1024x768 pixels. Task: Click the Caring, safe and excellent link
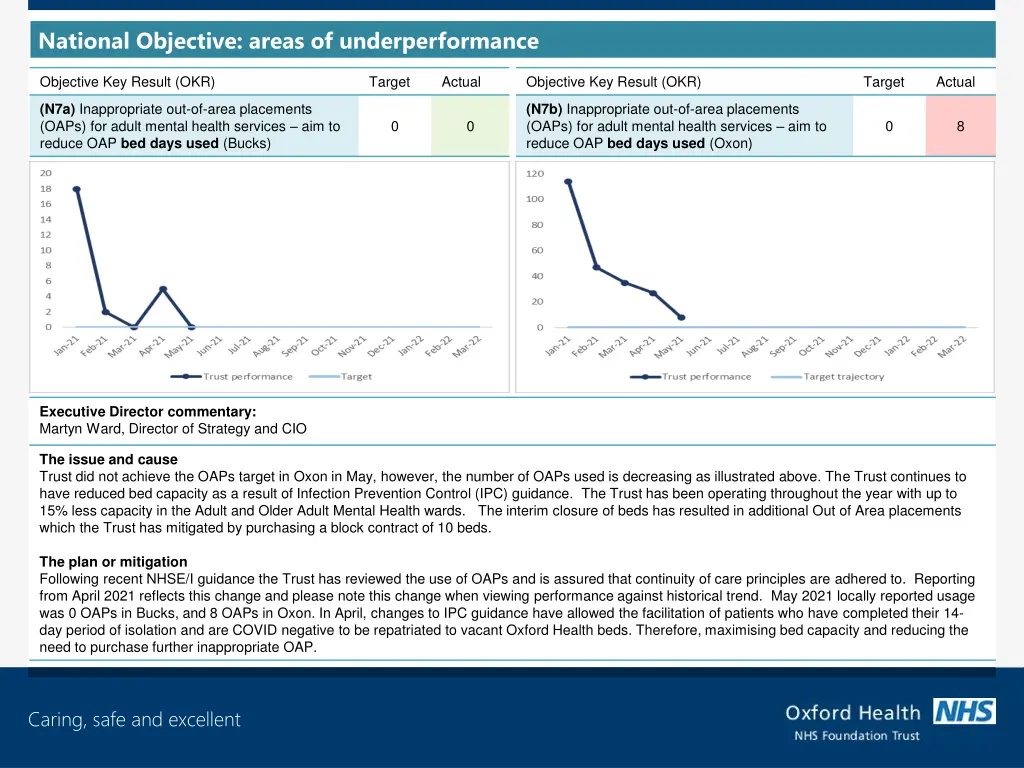pos(134,719)
